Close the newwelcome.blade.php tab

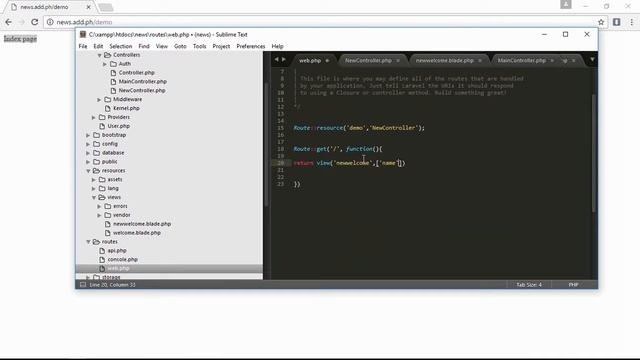pyautogui.click(x=480, y=60)
